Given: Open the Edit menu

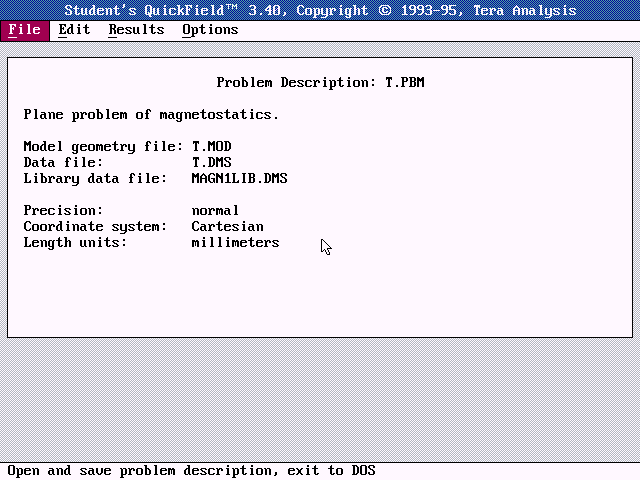Looking at the screenshot, I should coord(74,30).
